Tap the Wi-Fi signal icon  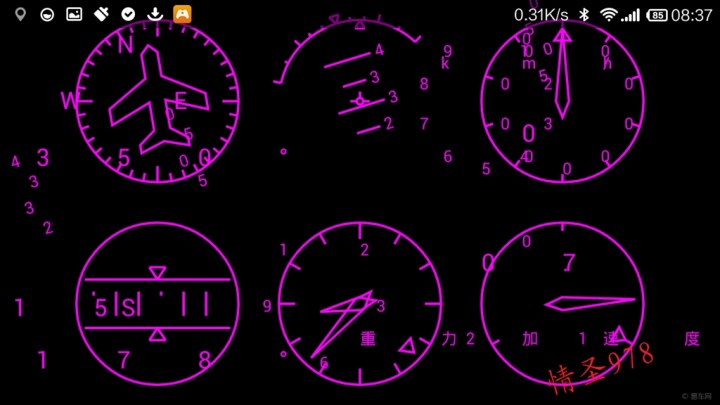click(x=607, y=14)
